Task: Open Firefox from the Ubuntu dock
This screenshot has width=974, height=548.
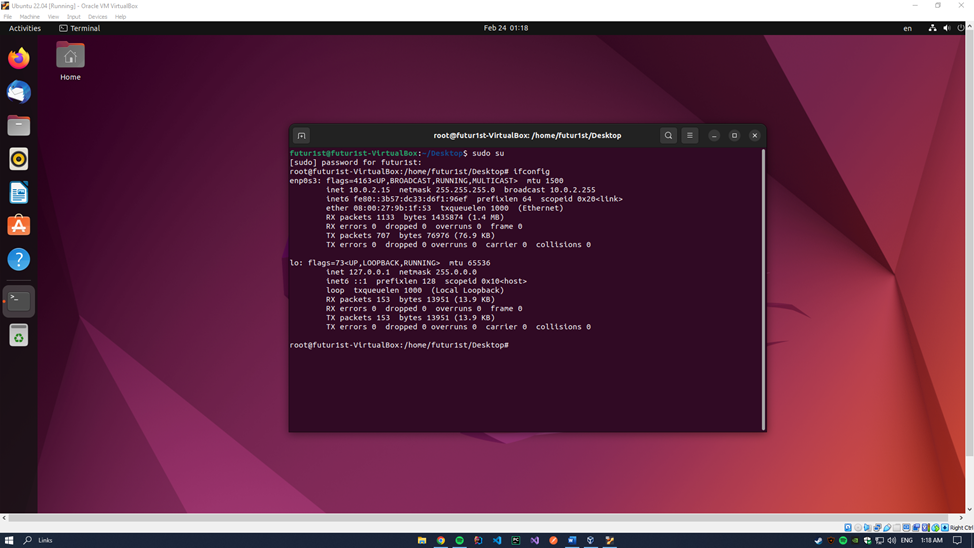Action: click(19, 58)
